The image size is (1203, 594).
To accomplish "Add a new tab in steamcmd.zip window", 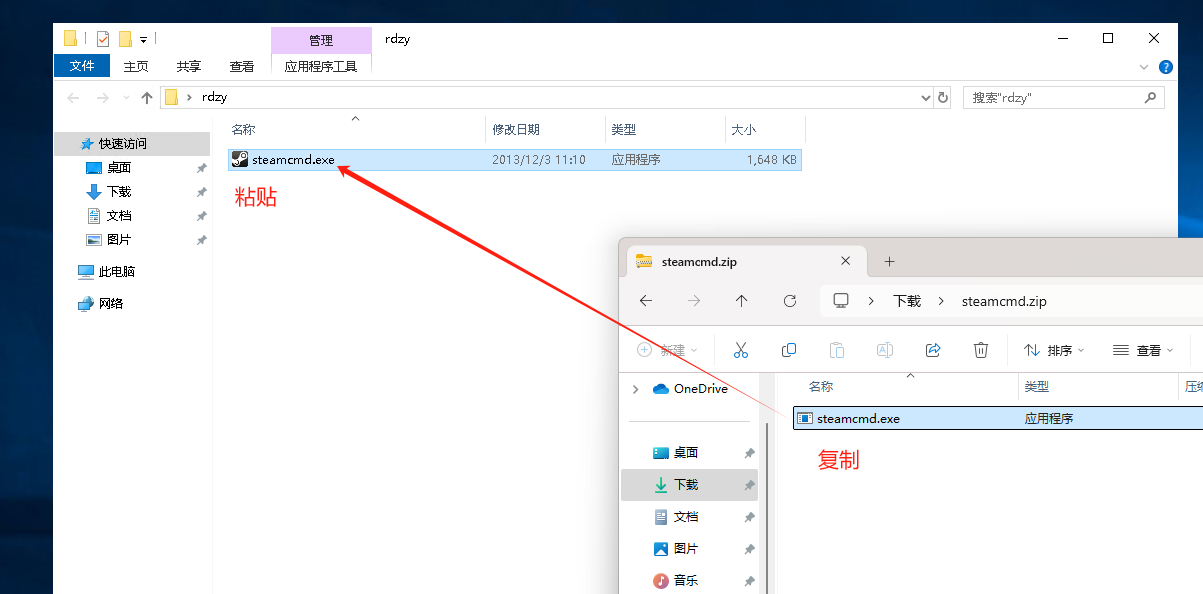I will [x=889, y=262].
